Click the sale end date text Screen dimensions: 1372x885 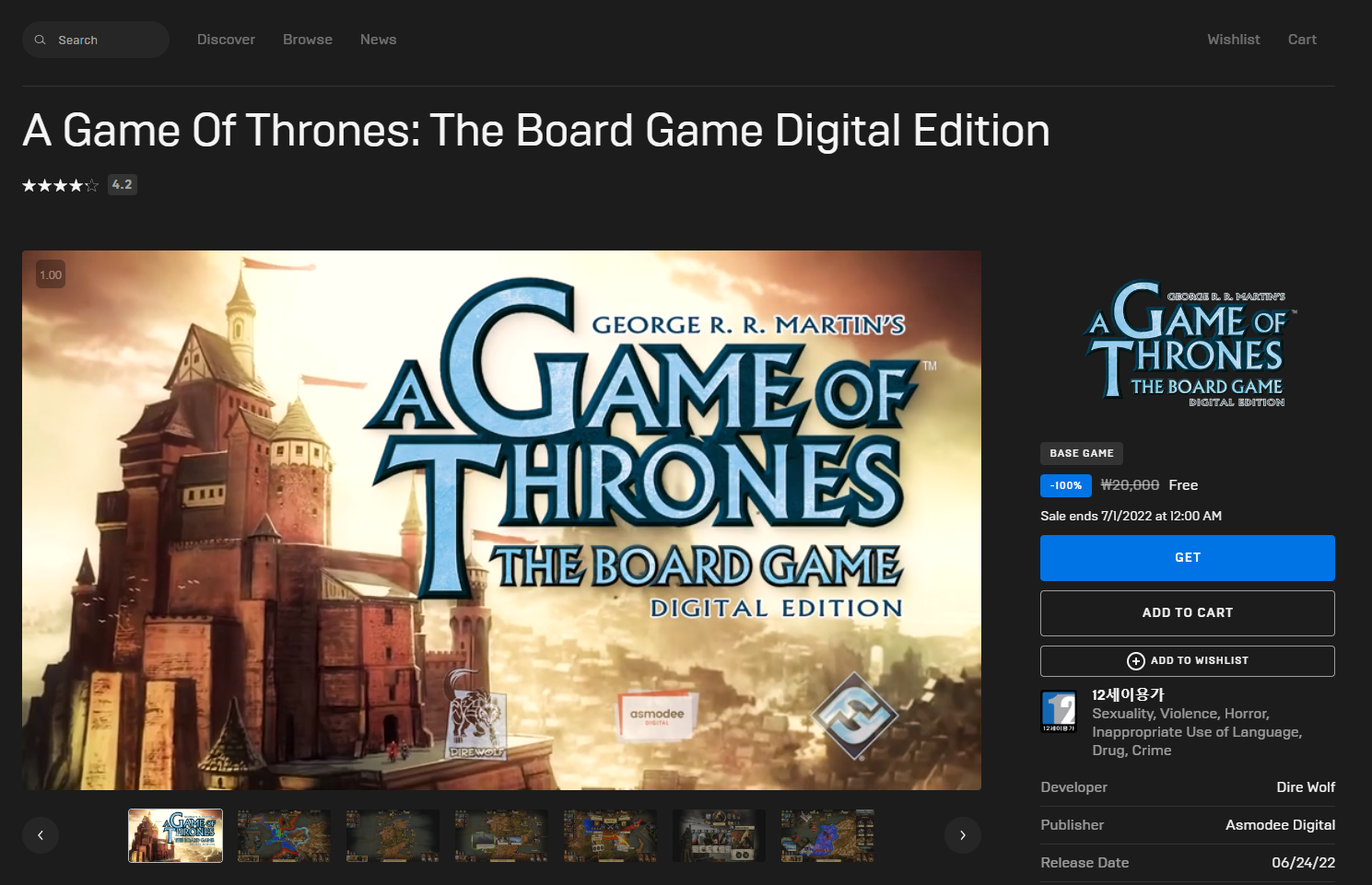(x=1131, y=516)
